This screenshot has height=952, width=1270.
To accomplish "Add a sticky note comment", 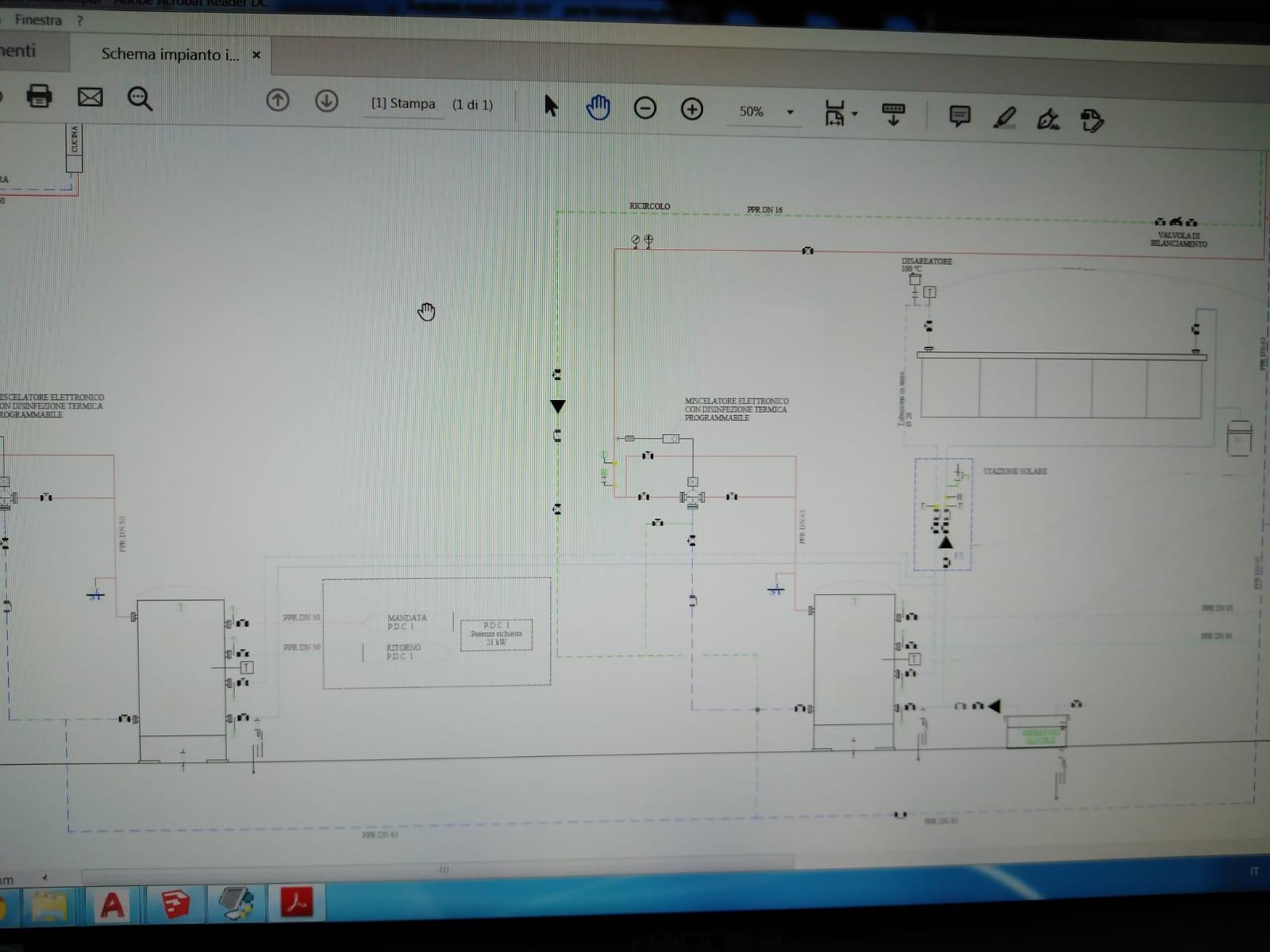I will [959, 117].
